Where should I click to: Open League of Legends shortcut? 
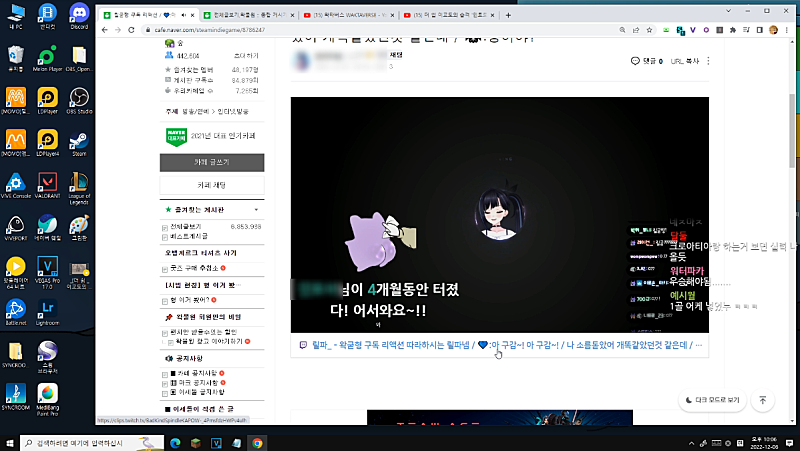79,188
